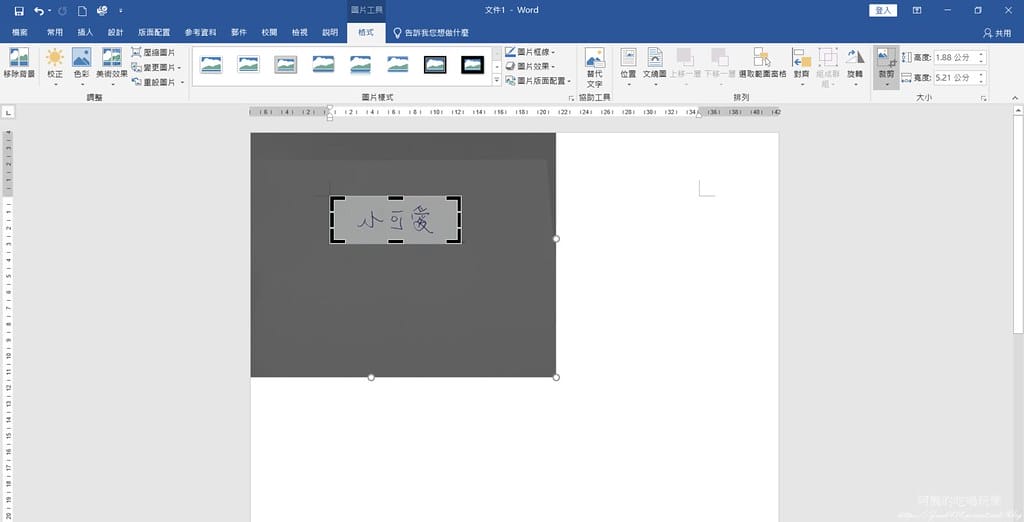Click the 登入 sign-in button
Screen dimensions: 1024x522
point(883,10)
